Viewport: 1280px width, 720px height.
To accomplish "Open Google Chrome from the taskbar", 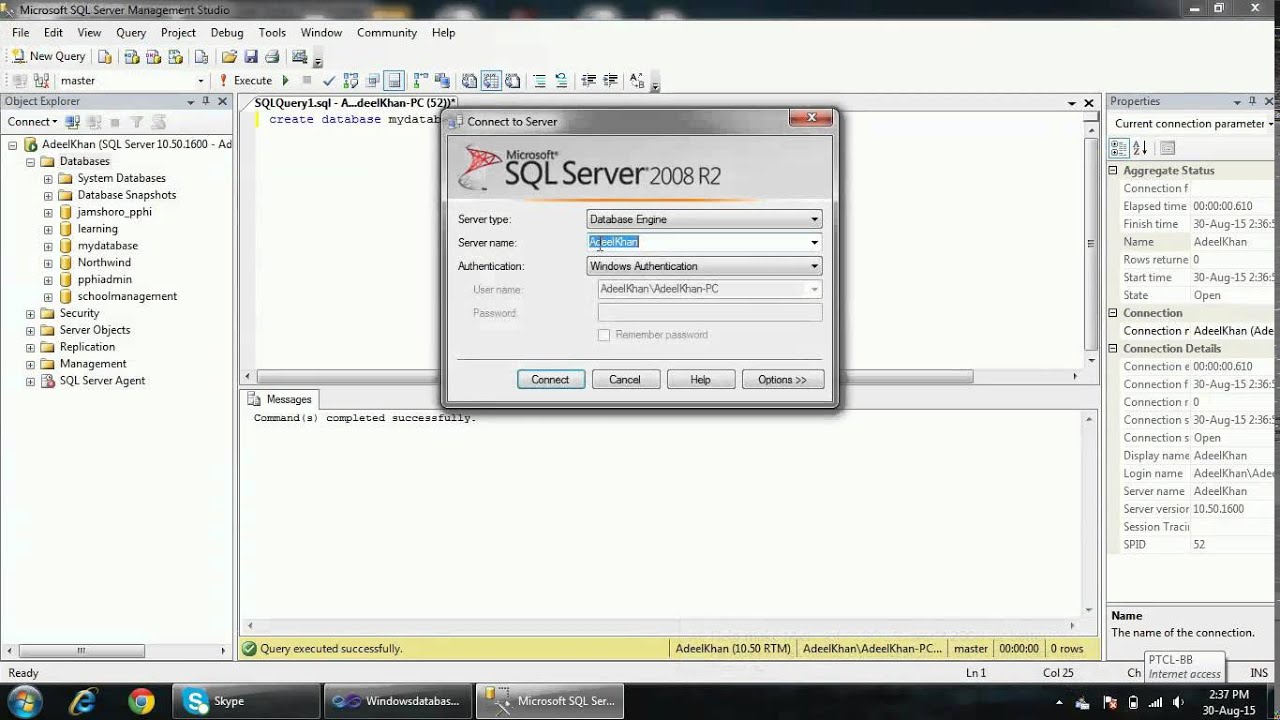I will 141,701.
